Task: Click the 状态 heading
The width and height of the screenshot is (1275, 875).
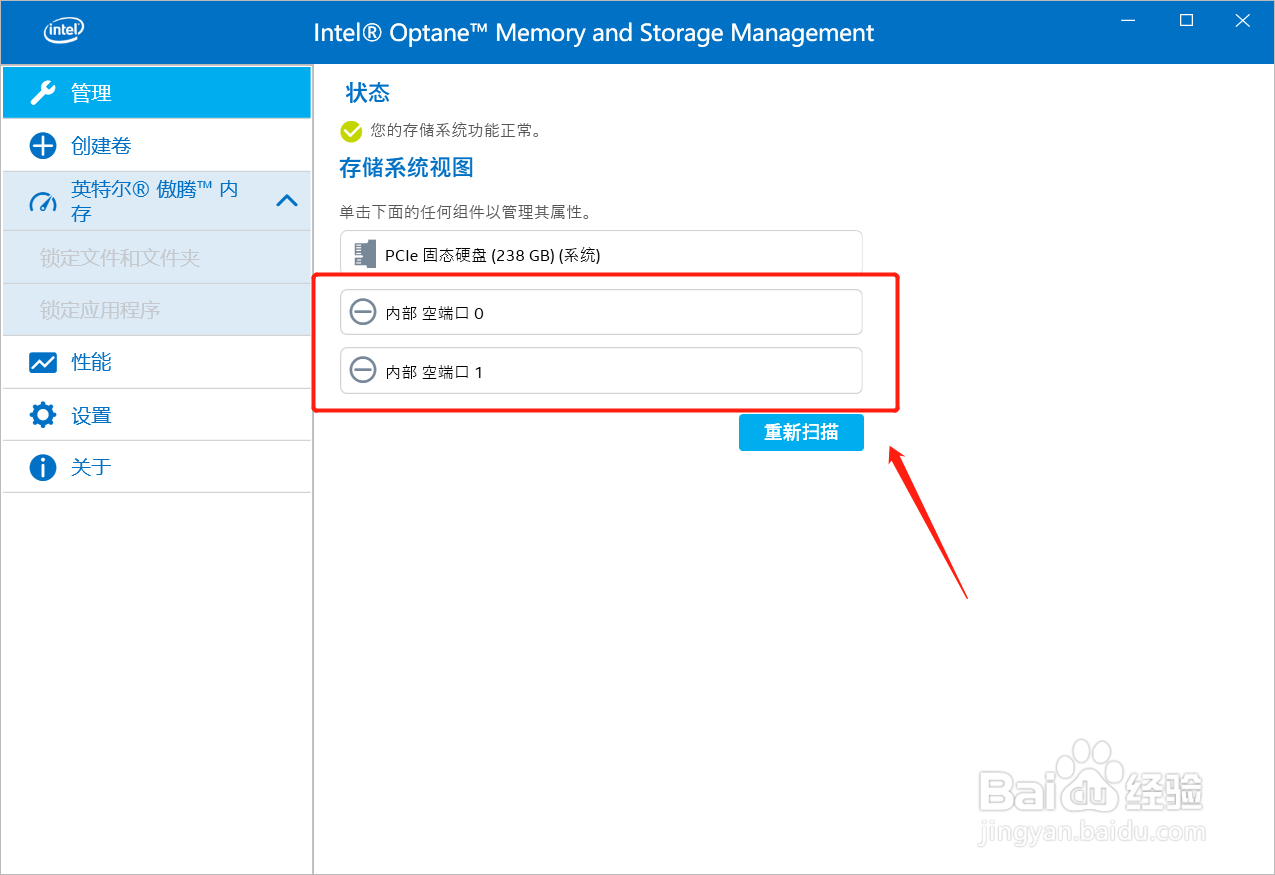Action: [368, 93]
